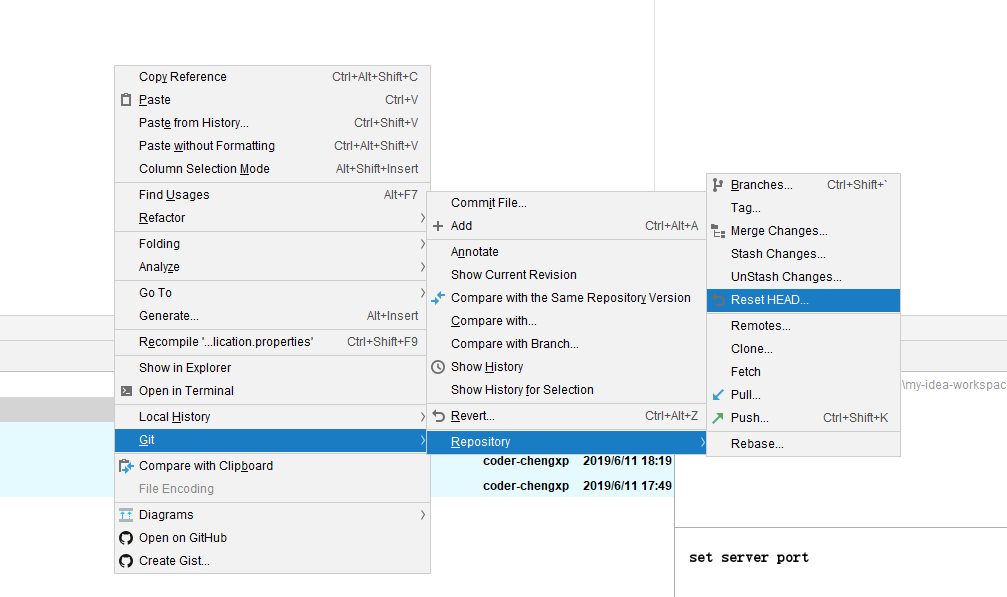Click the Merge Changes icon
The height and width of the screenshot is (597, 1007).
[x=718, y=231]
